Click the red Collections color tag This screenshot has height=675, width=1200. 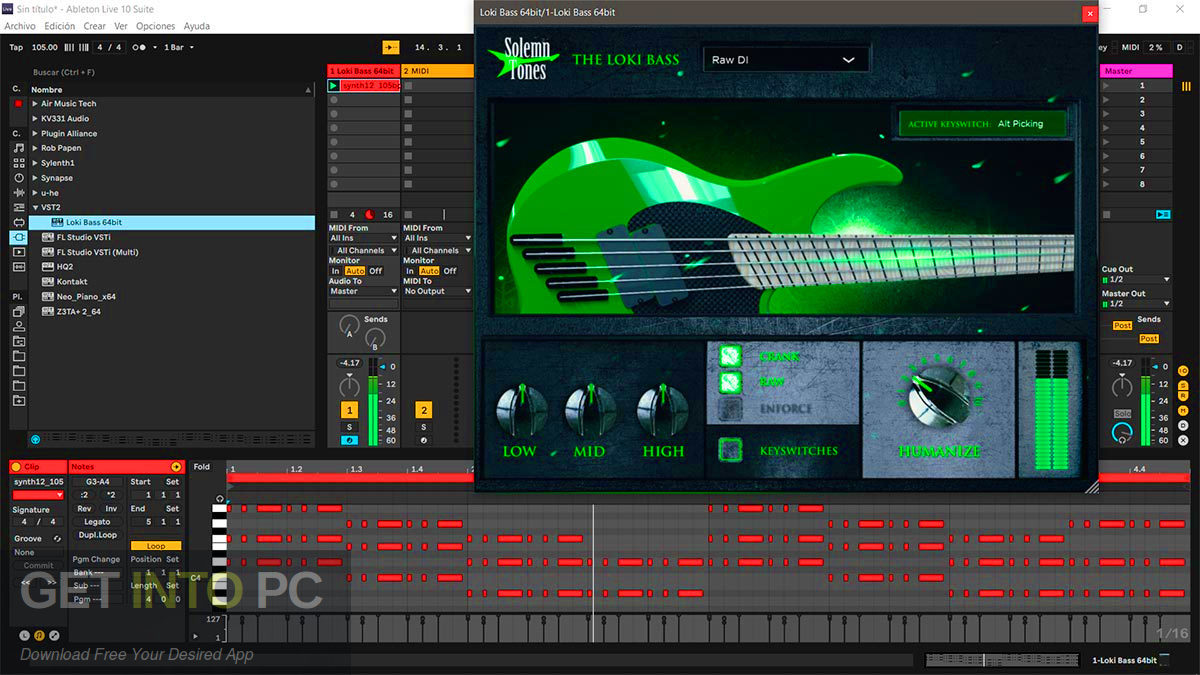(x=17, y=104)
